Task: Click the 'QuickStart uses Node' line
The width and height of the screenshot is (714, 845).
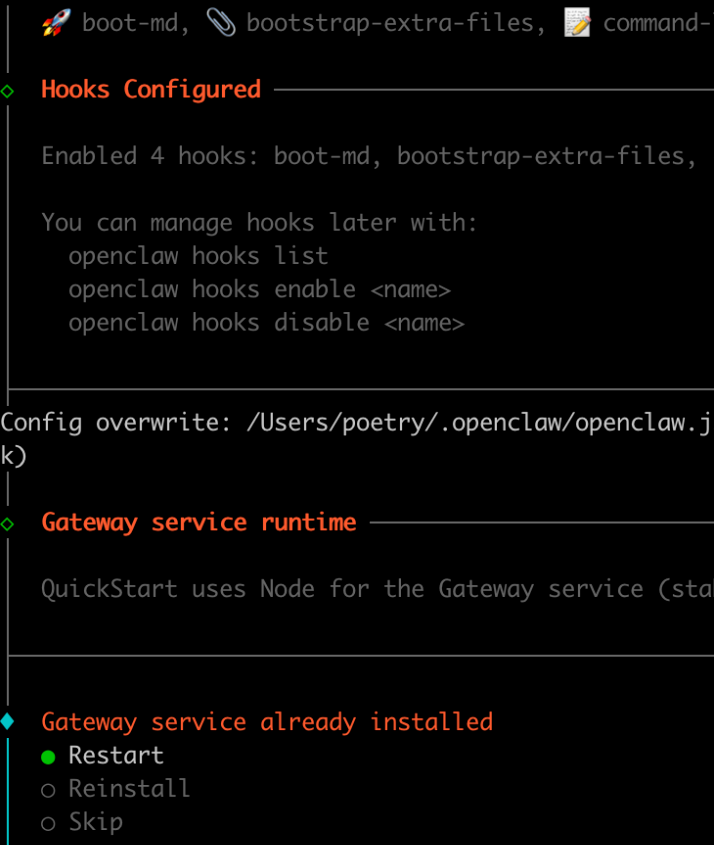Action: (377, 589)
